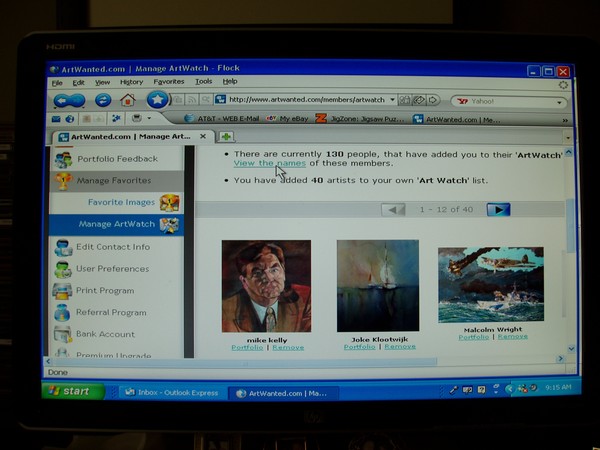Open the View menu
The image size is (600, 450).
[102, 82]
